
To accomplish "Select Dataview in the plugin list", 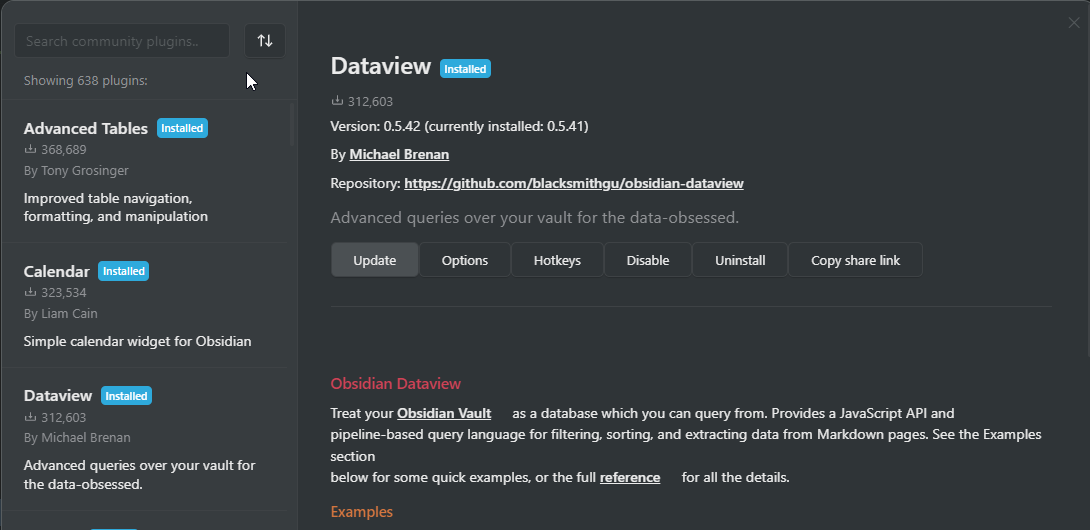I will tap(58, 395).
